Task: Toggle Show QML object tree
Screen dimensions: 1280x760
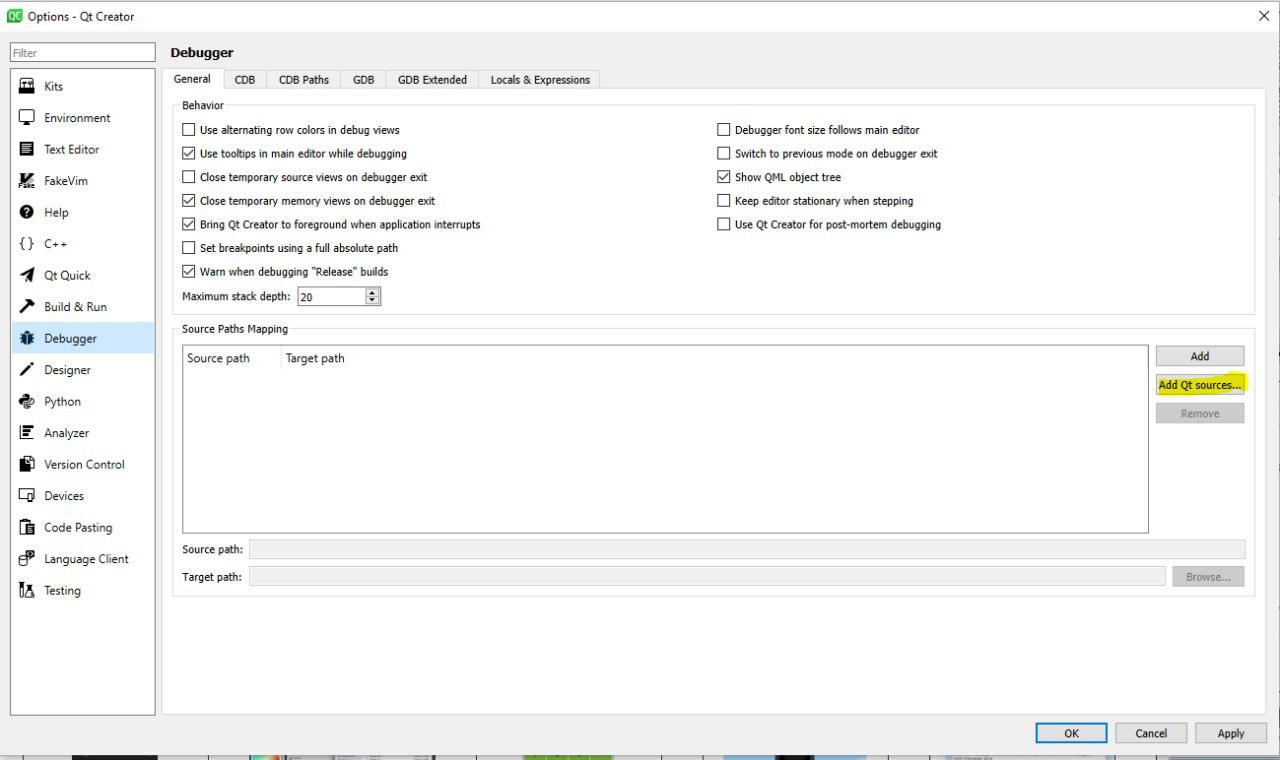Action: point(724,177)
